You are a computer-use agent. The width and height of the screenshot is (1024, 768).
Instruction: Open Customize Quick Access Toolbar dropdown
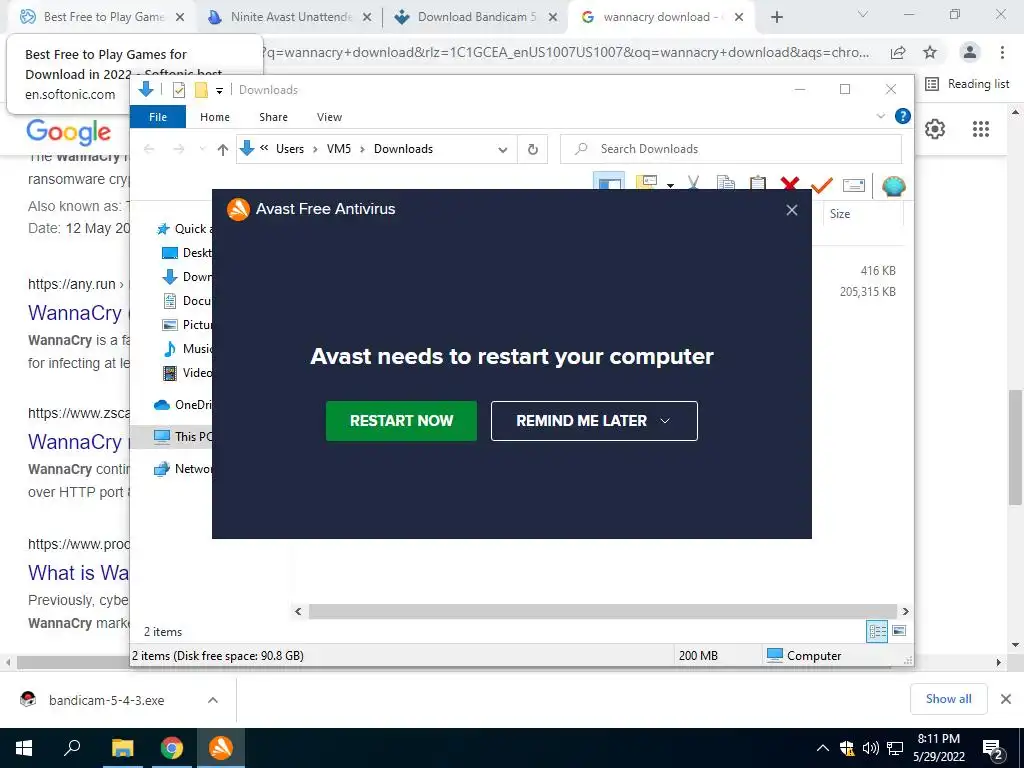(x=219, y=91)
